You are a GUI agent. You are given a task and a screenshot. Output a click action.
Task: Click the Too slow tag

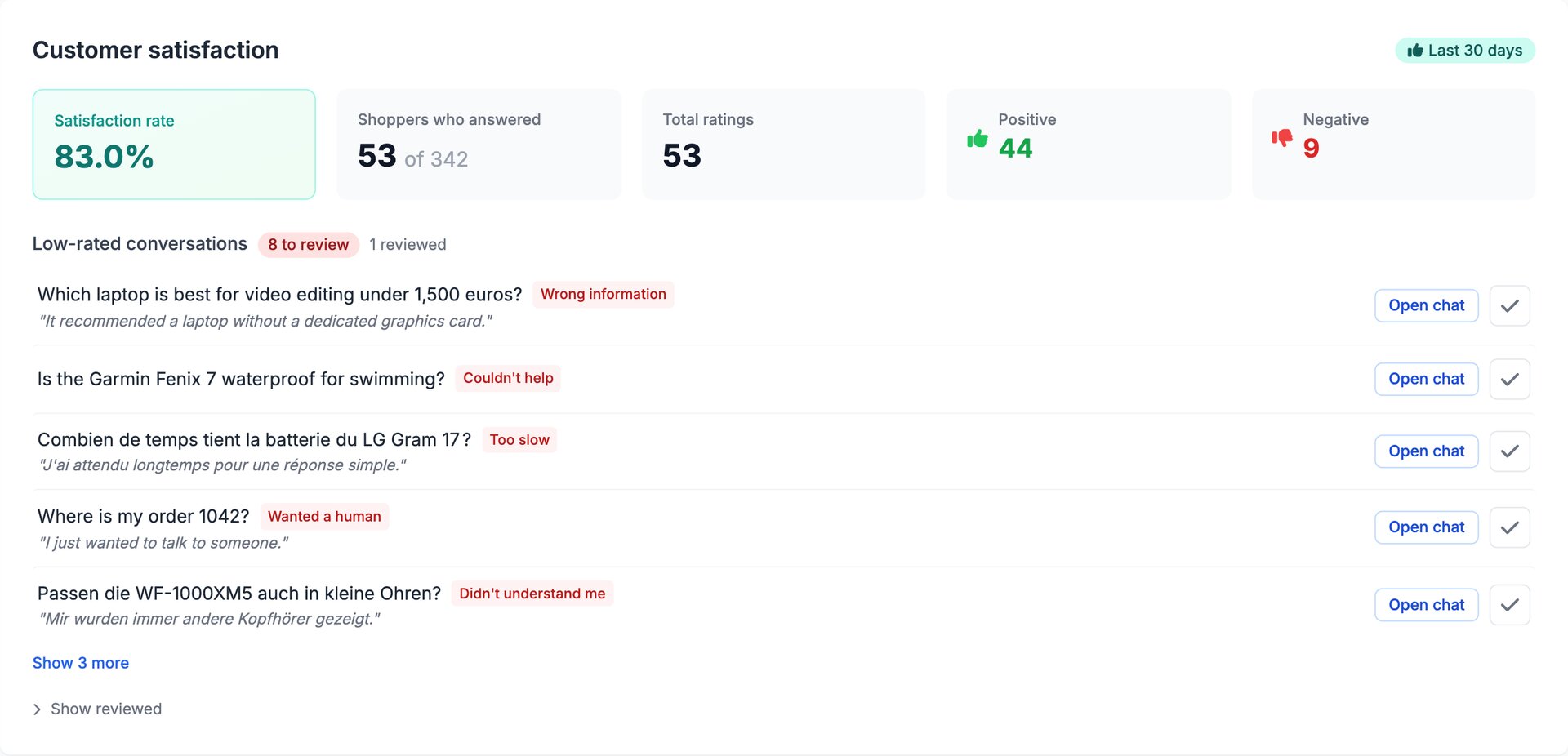click(519, 440)
